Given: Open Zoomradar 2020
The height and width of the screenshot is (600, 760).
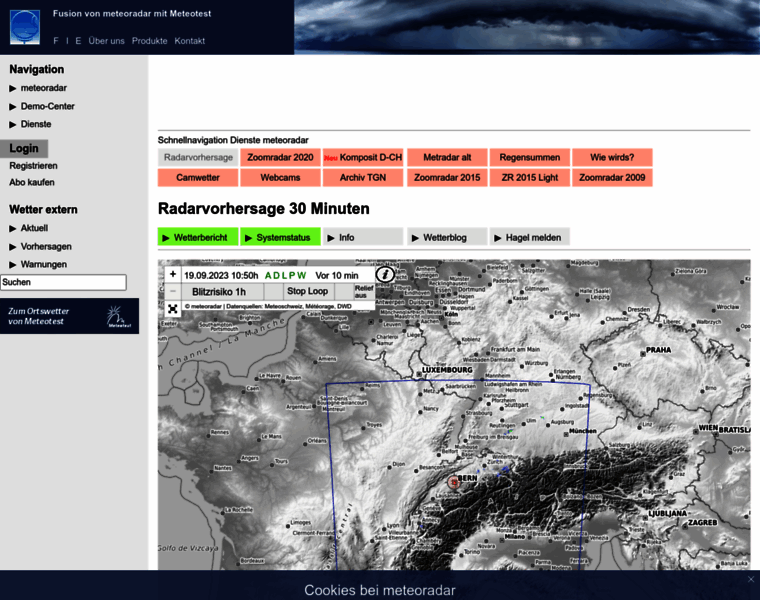Looking at the screenshot, I should click(280, 158).
